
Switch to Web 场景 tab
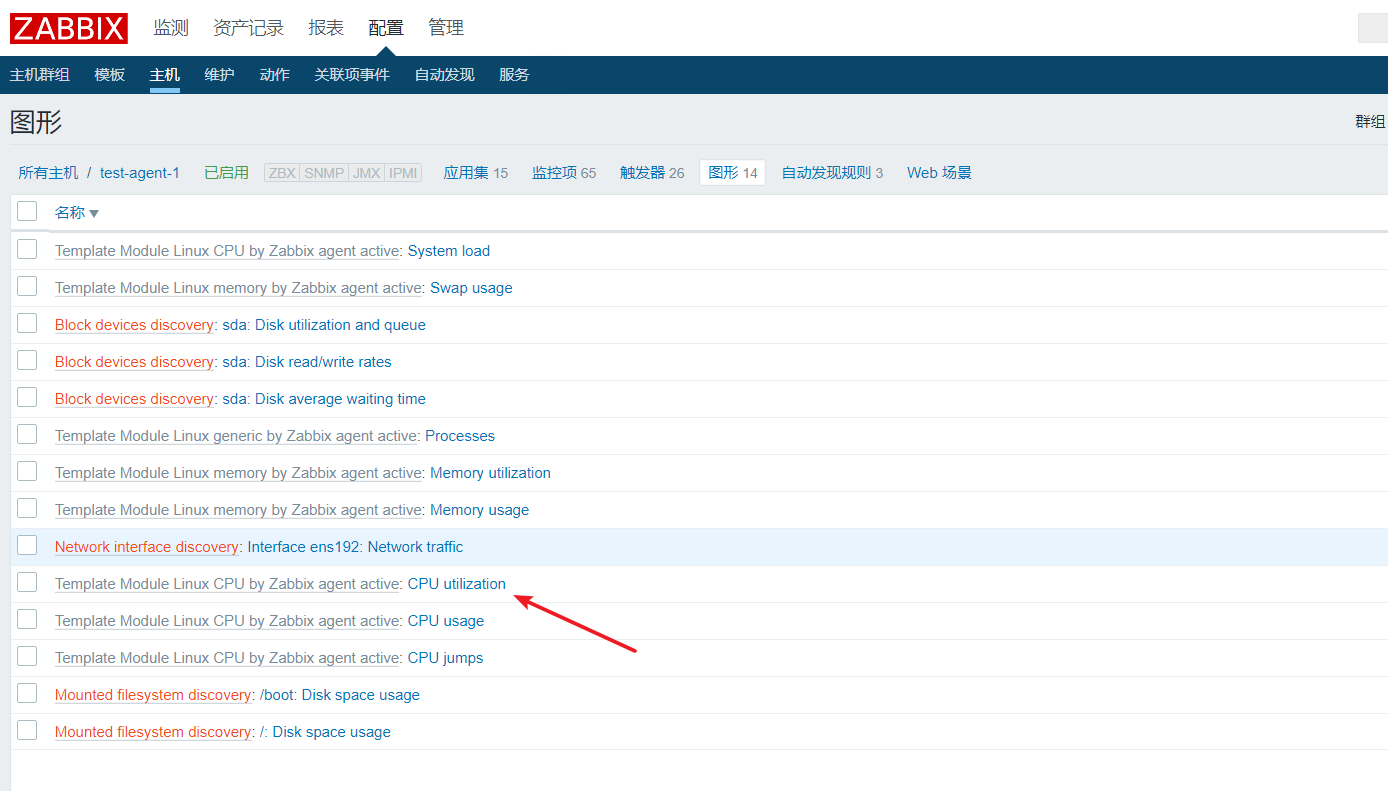[939, 173]
